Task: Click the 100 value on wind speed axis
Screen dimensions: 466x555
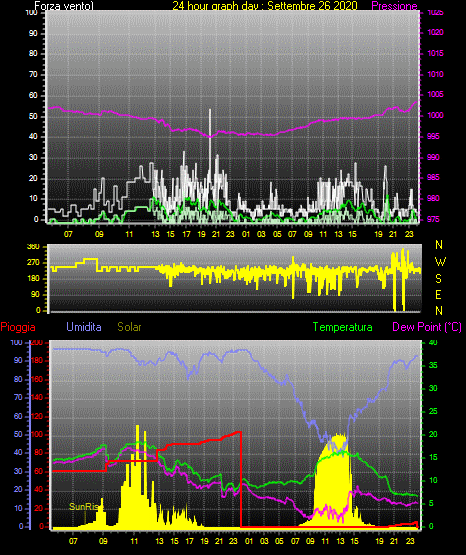Action: click(31, 13)
